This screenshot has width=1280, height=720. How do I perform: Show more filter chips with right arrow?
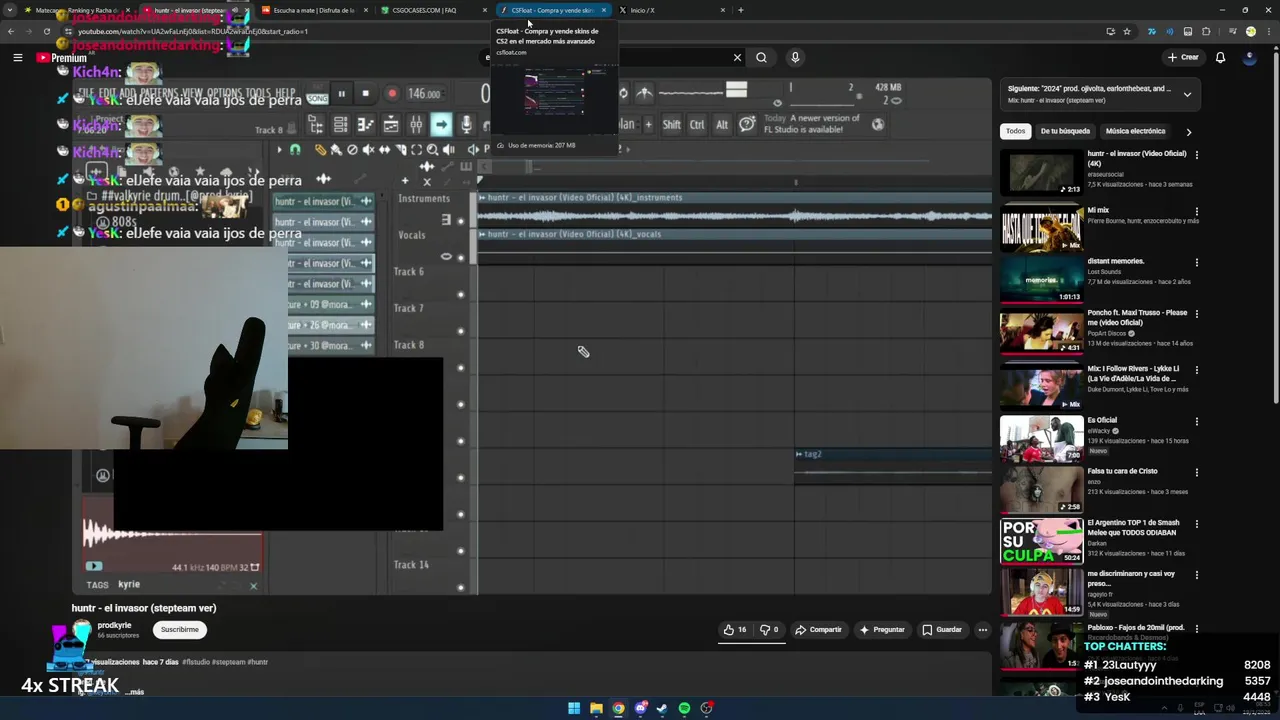click(x=1188, y=131)
